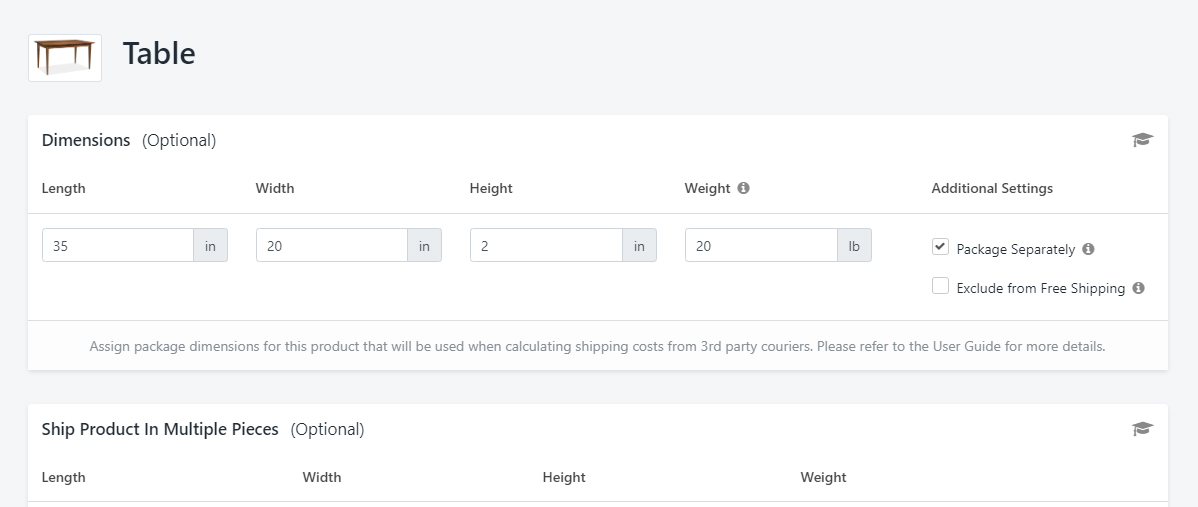Viewport: 1198px width, 507px height.
Task: Click the Exclude from Free Shipping label text
Action: tap(1040, 288)
